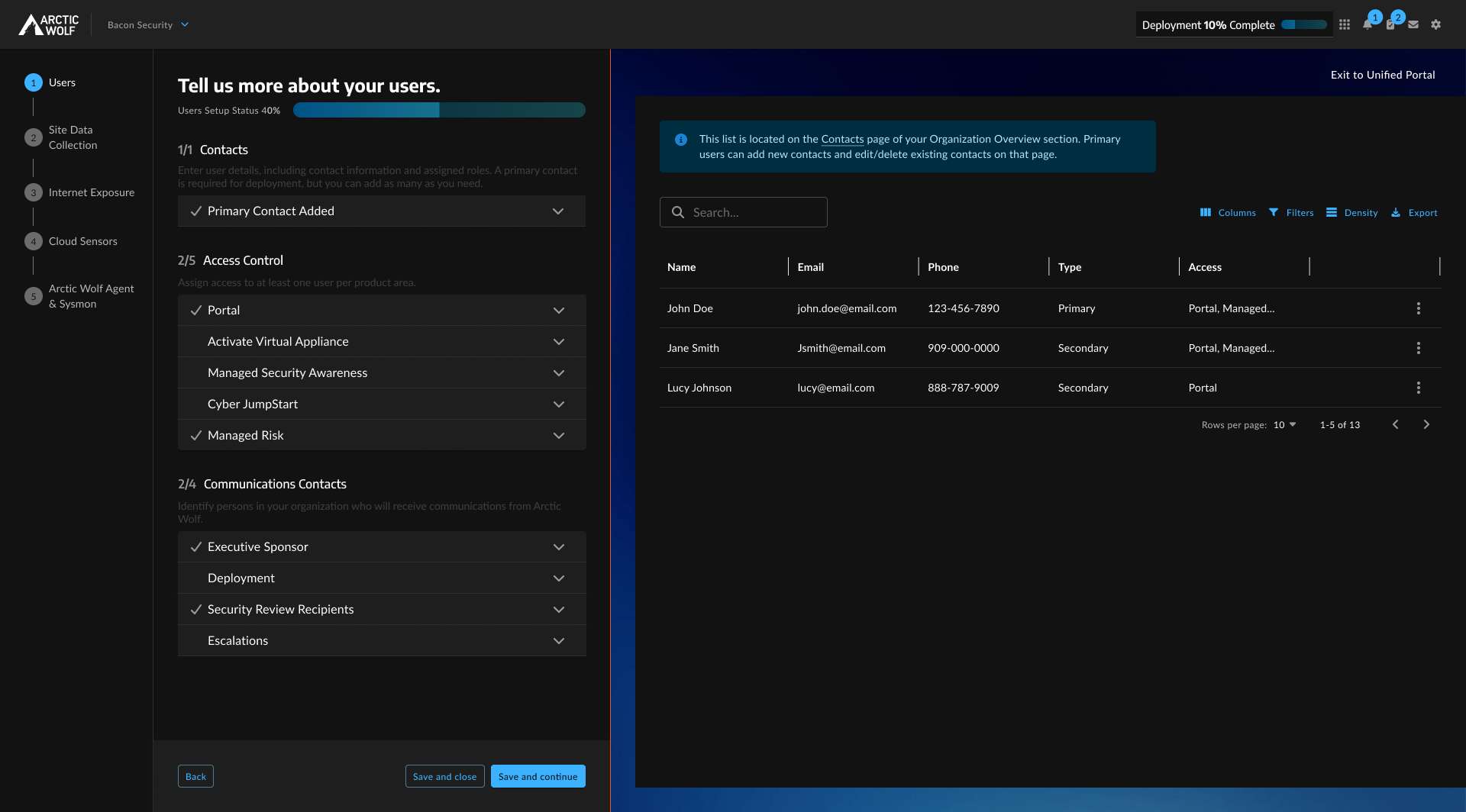Click Jsmith@email.com cell
1466x812 pixels.
click(x=841, y=348)
